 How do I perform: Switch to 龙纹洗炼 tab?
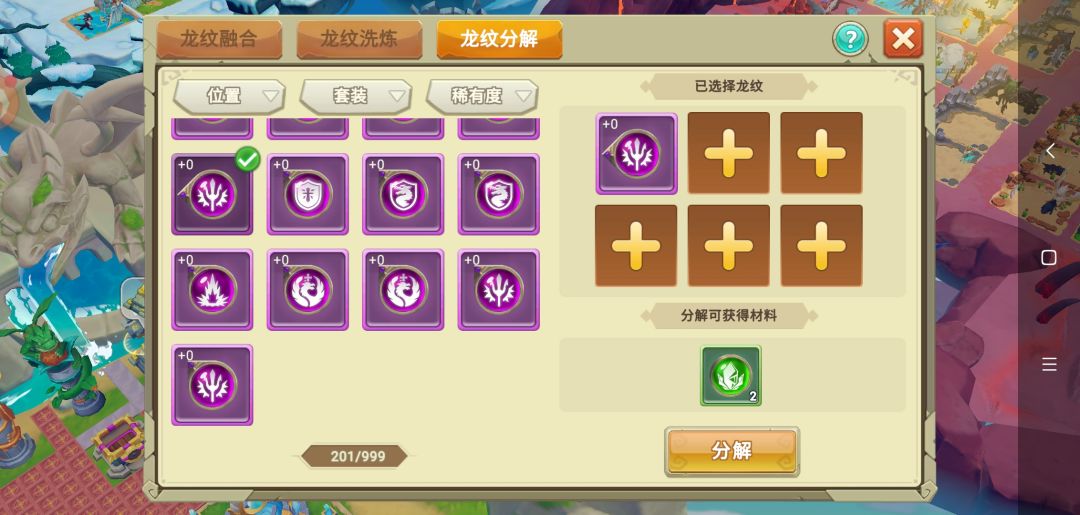360,39
